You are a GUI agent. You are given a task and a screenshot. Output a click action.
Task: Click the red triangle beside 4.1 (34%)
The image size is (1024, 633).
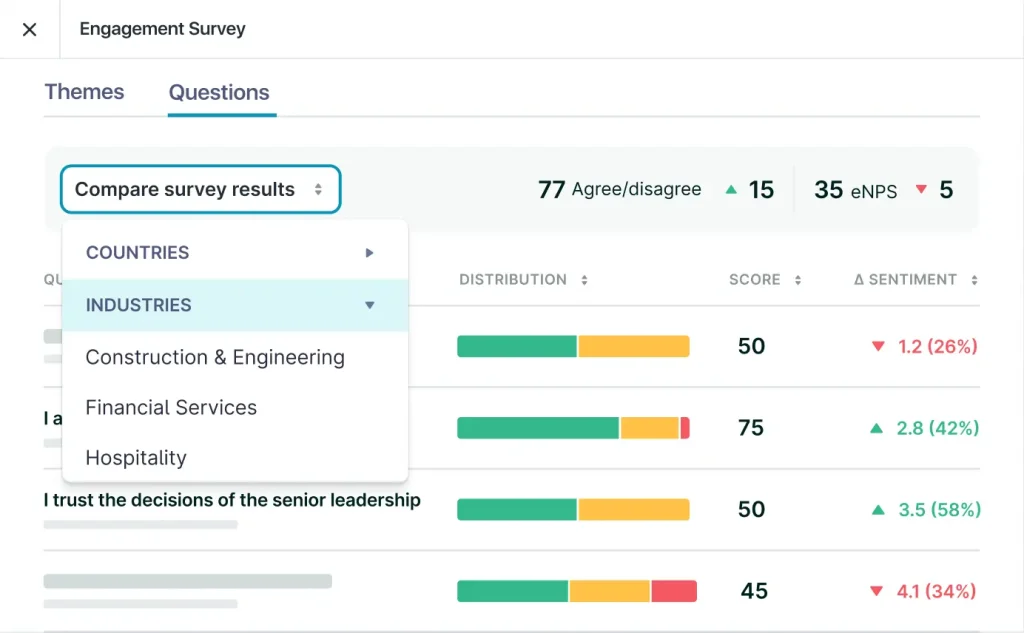point(879,591)
